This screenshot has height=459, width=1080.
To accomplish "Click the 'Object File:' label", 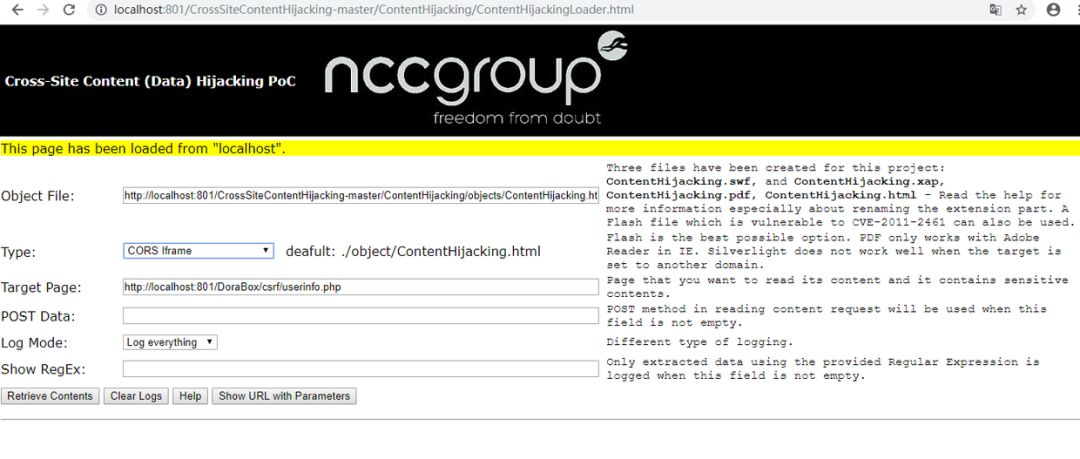I will coord(38,196).
